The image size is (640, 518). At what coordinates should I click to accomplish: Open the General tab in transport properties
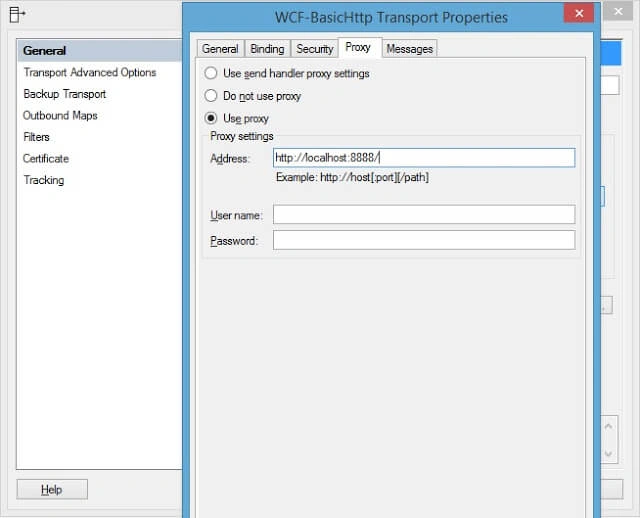click(220, 49)
